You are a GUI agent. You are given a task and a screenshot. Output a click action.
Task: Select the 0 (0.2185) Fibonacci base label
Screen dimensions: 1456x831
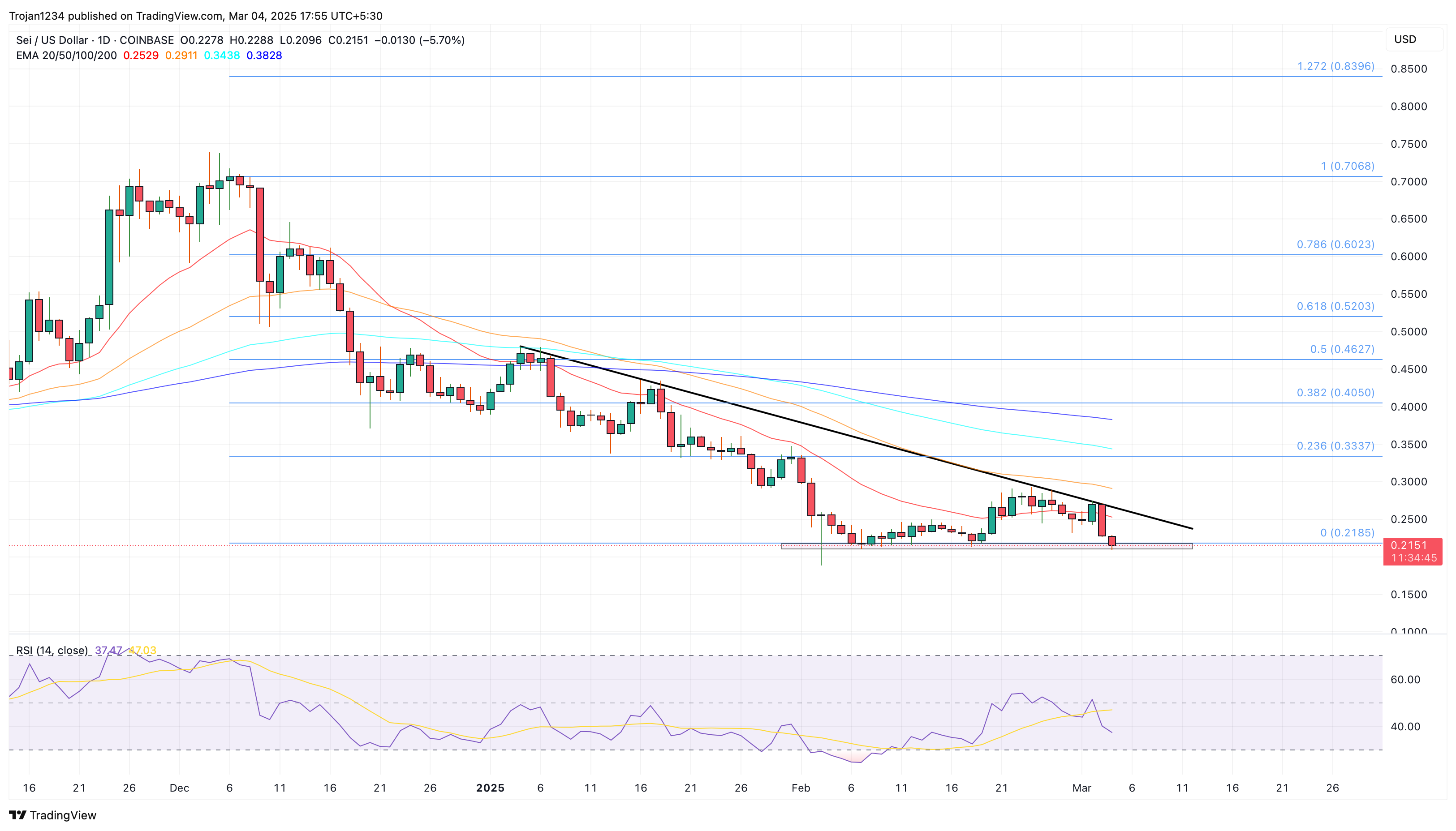coord(1348,532)
